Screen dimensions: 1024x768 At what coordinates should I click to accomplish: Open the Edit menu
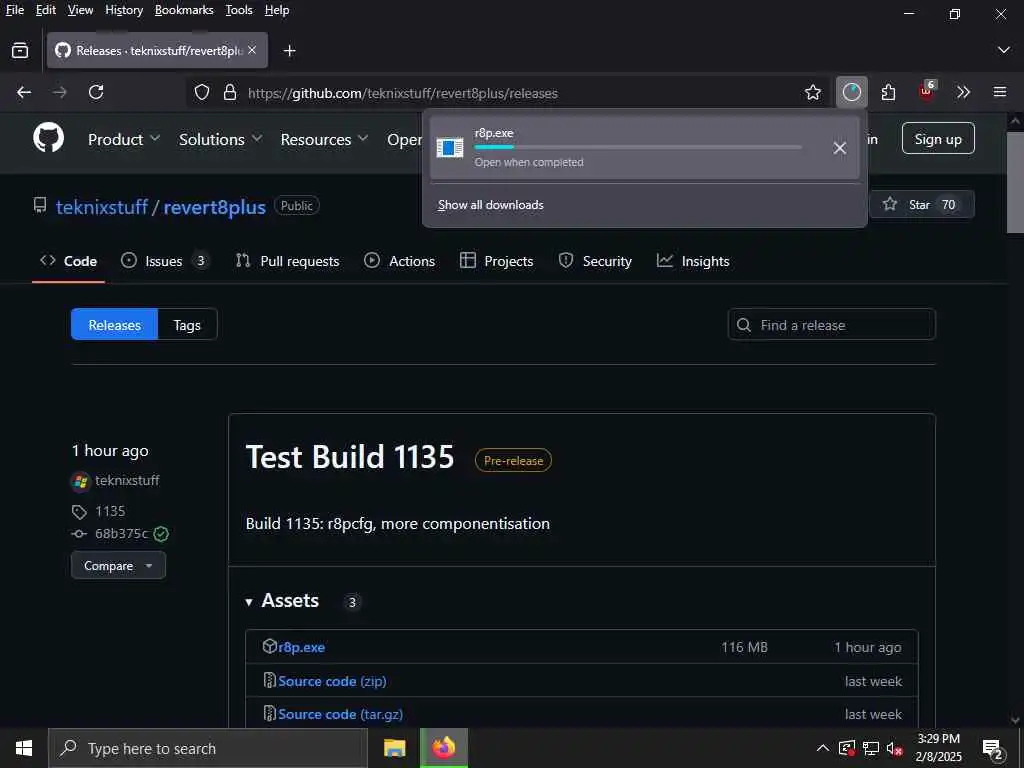[46, 10]
